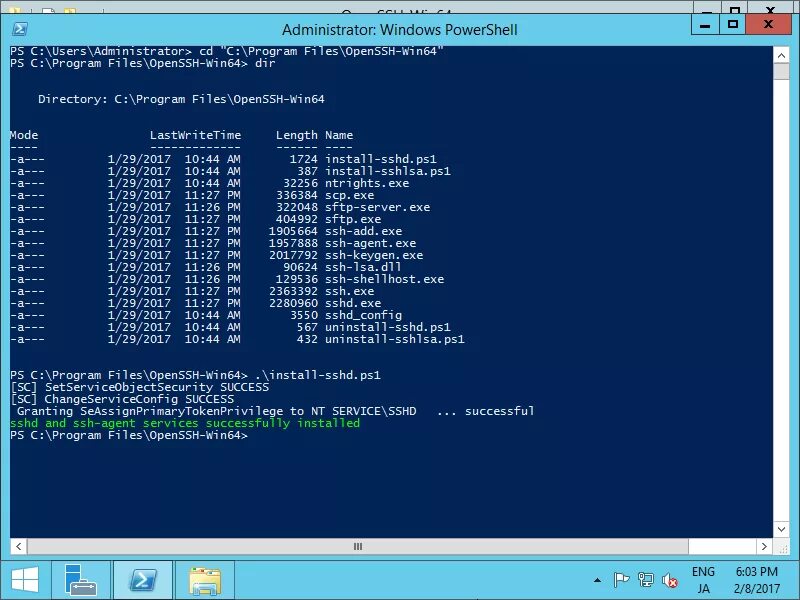Viewport: 800px width, 600px height.
Task: Open Action Center flag icon
Action: click(621, 580)
